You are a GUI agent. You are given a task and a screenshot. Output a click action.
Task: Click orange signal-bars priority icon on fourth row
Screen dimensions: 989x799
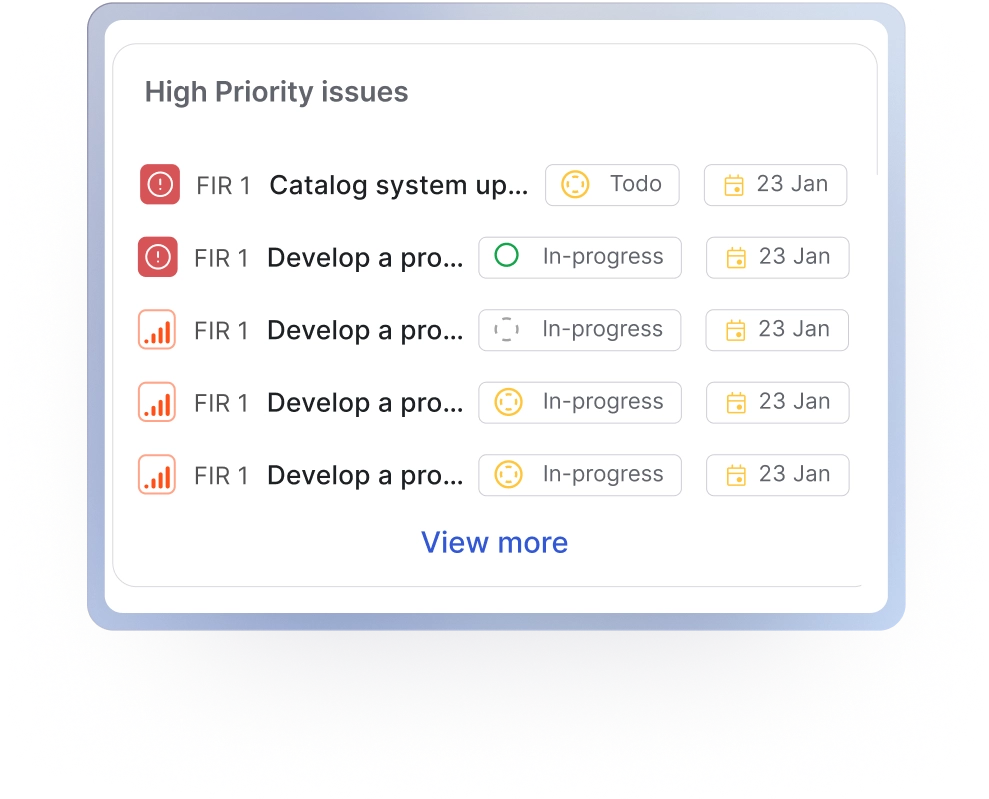click(157, 402)
